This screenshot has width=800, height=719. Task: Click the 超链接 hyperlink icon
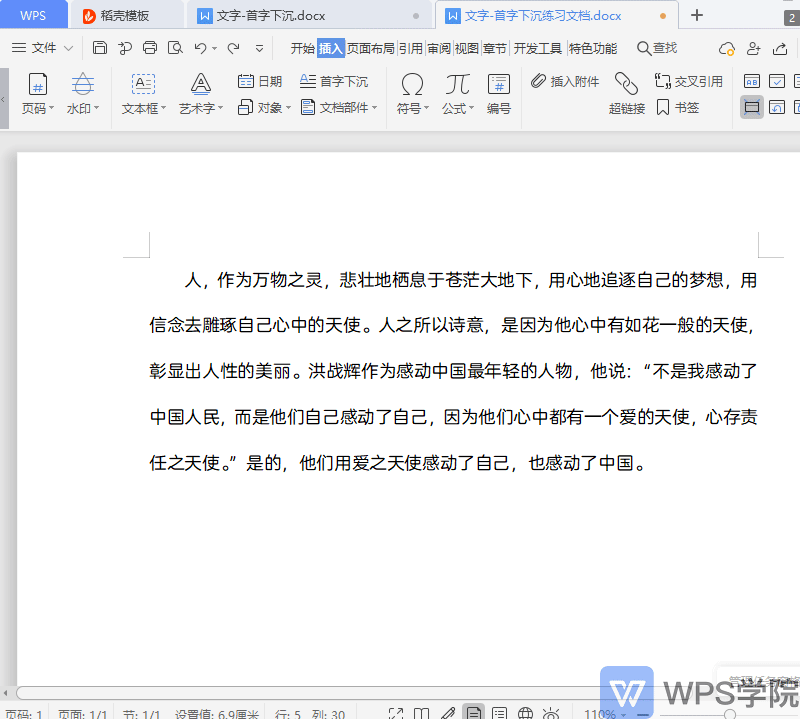click(627, 93)
